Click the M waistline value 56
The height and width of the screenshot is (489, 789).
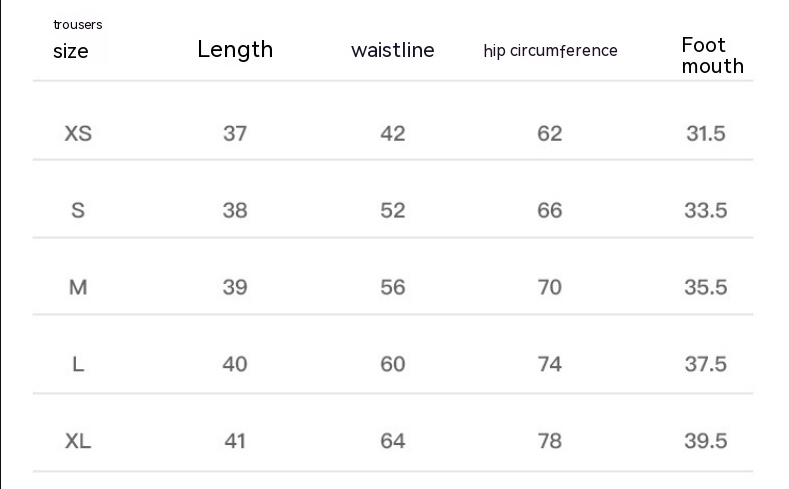pos(393,287)
